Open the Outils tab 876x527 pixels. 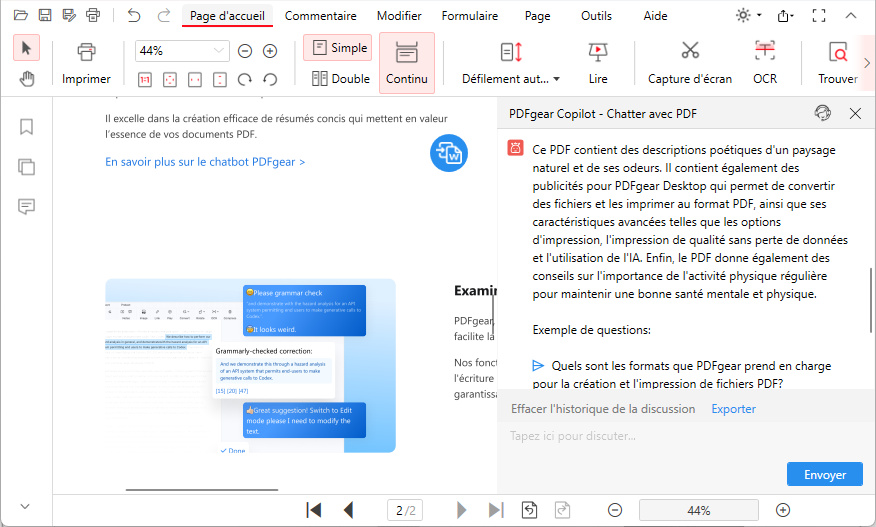596,16
